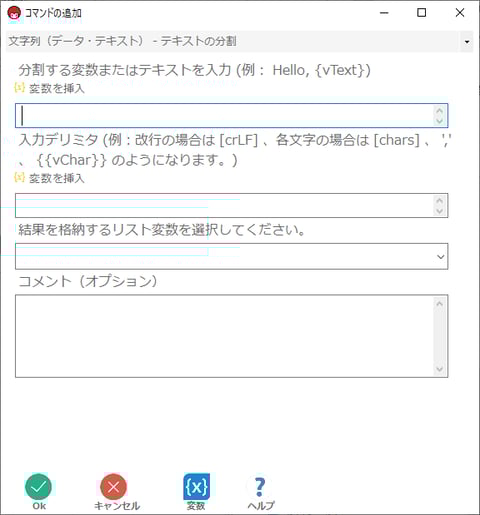This screenshot has height=515, width=480.
Task: Click the first 変数を挿入 link
Action: coord(57,89)
